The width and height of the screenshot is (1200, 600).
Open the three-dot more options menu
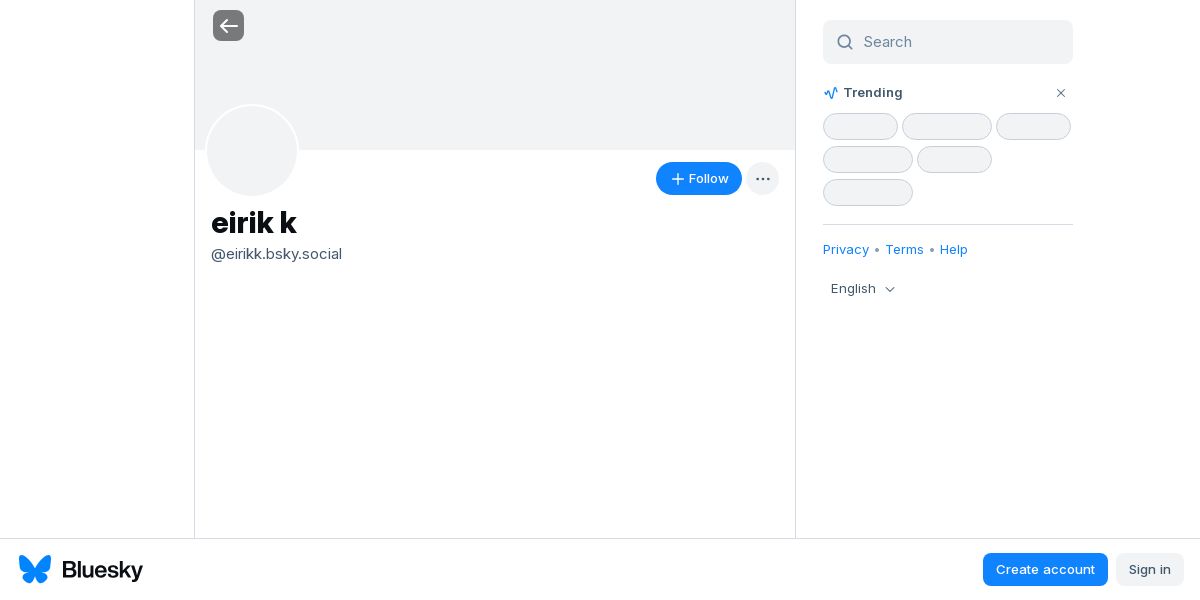[762, 179]
